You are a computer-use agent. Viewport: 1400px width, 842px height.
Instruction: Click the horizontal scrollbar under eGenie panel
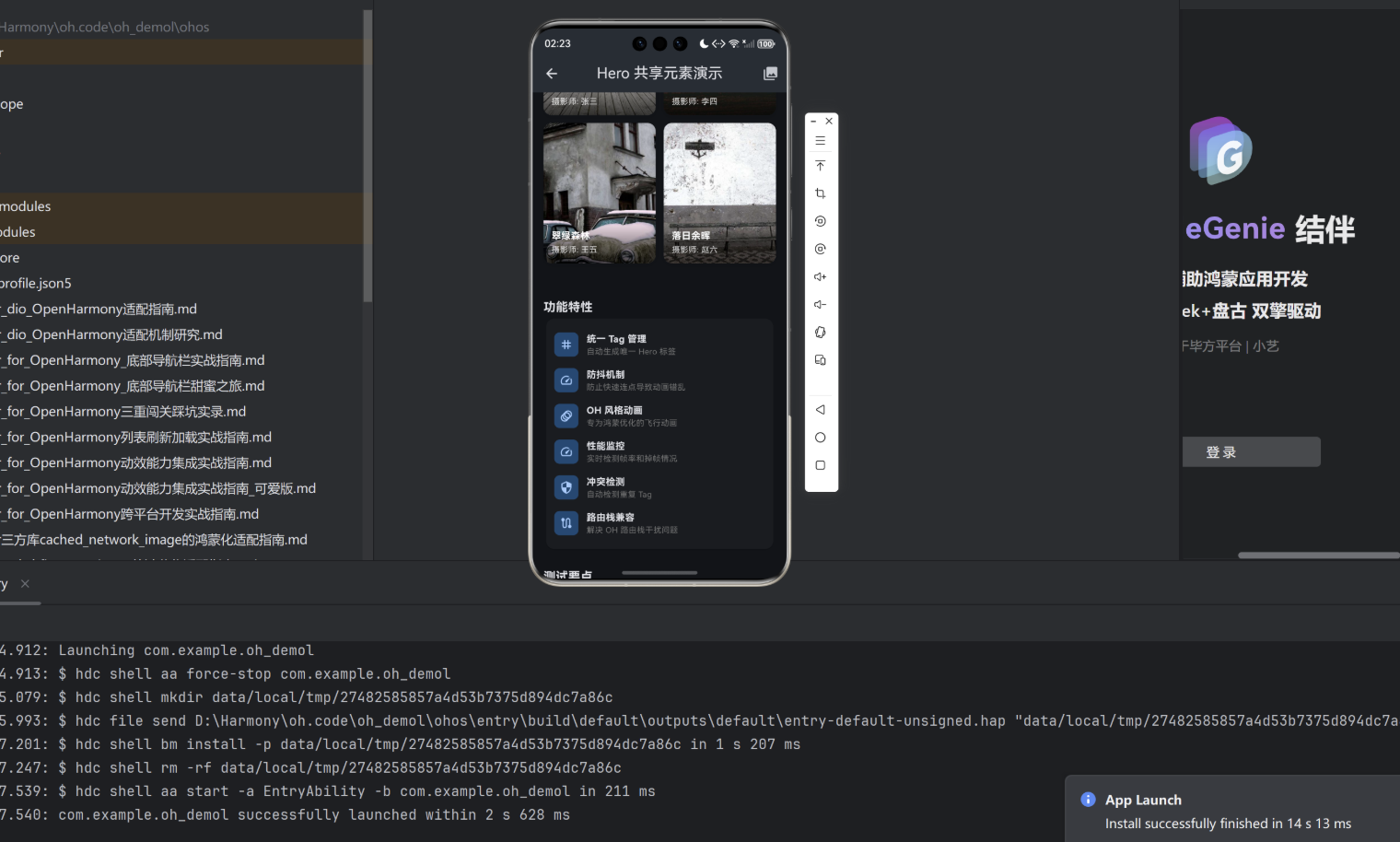[1318, 555]
